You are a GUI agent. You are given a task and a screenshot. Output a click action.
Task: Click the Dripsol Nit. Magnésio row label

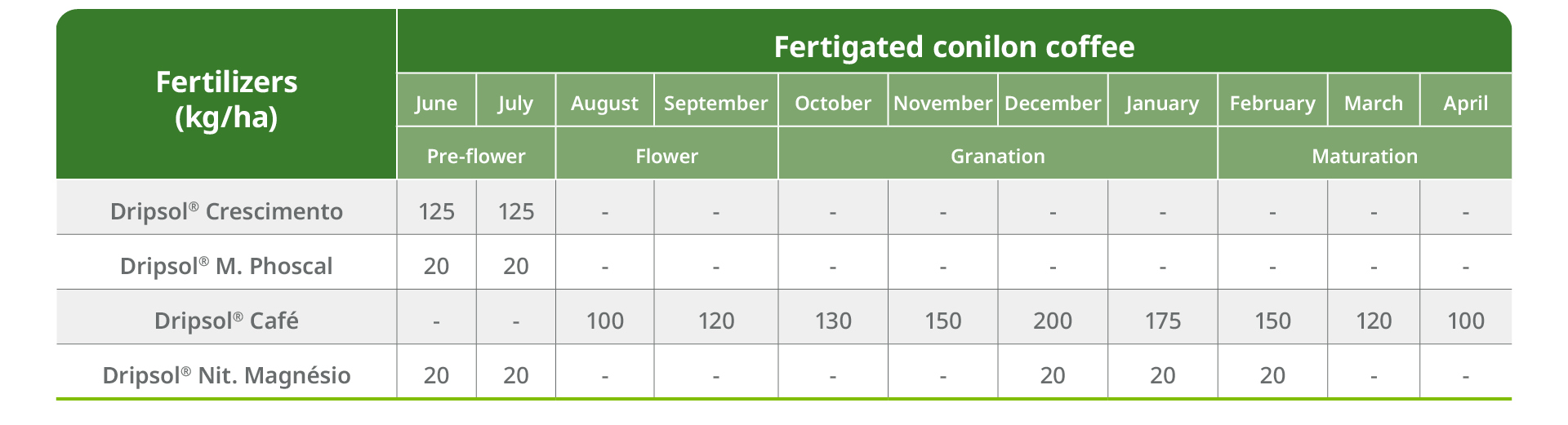click(x=226, y=374)
